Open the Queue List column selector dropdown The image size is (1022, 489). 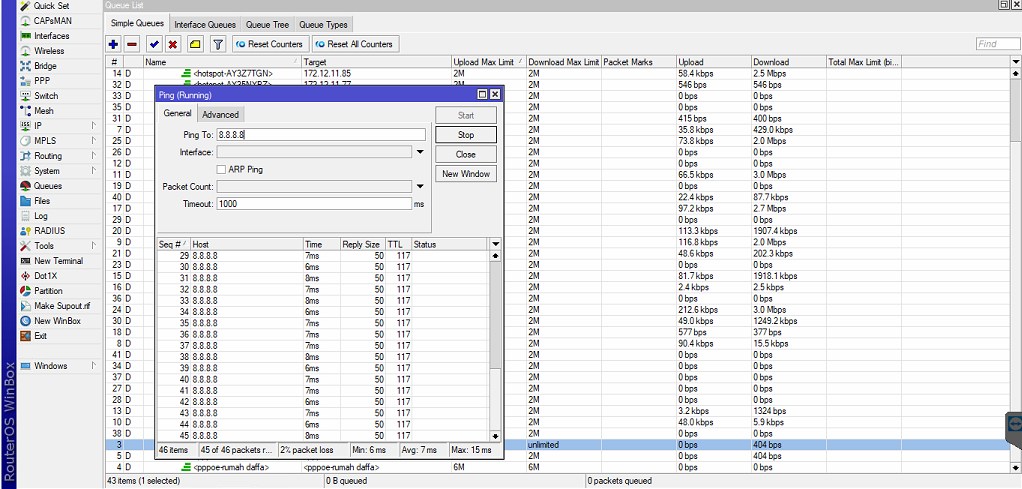(x=1015, y=62)
